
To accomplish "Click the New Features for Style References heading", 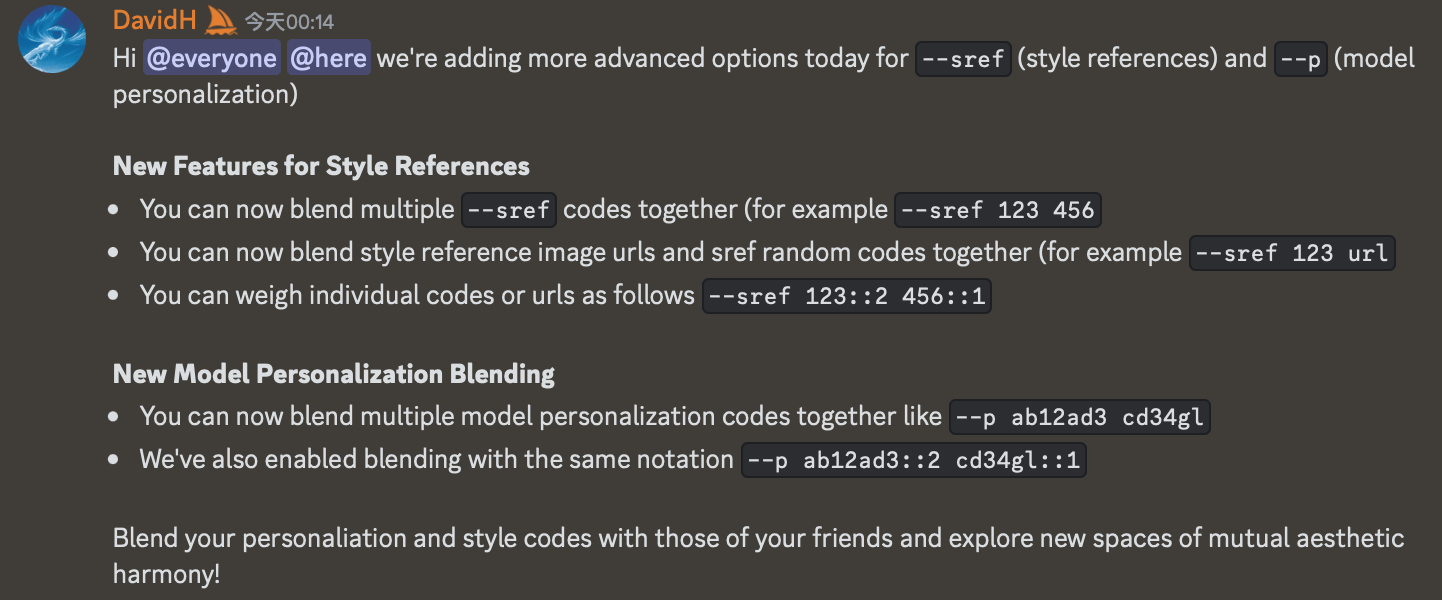I will [x=321, y=165].
